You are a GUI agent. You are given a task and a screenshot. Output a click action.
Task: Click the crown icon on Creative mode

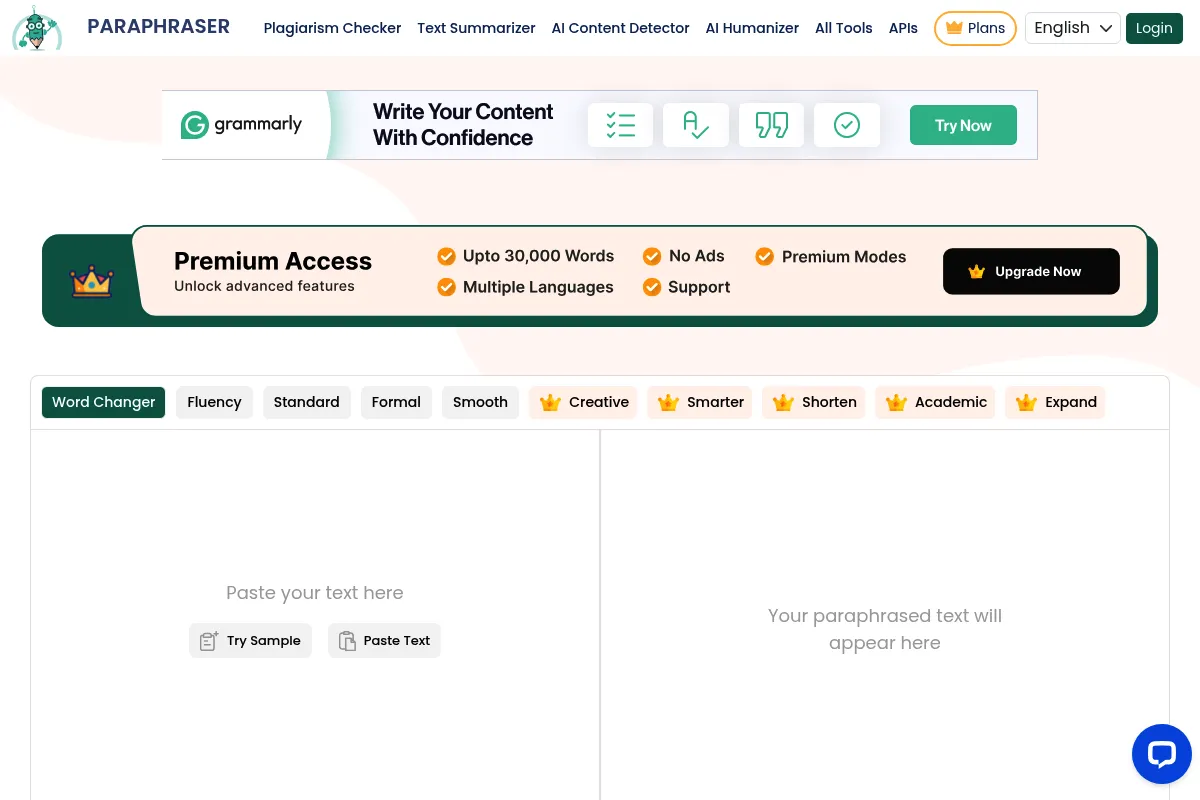point(550,402)
